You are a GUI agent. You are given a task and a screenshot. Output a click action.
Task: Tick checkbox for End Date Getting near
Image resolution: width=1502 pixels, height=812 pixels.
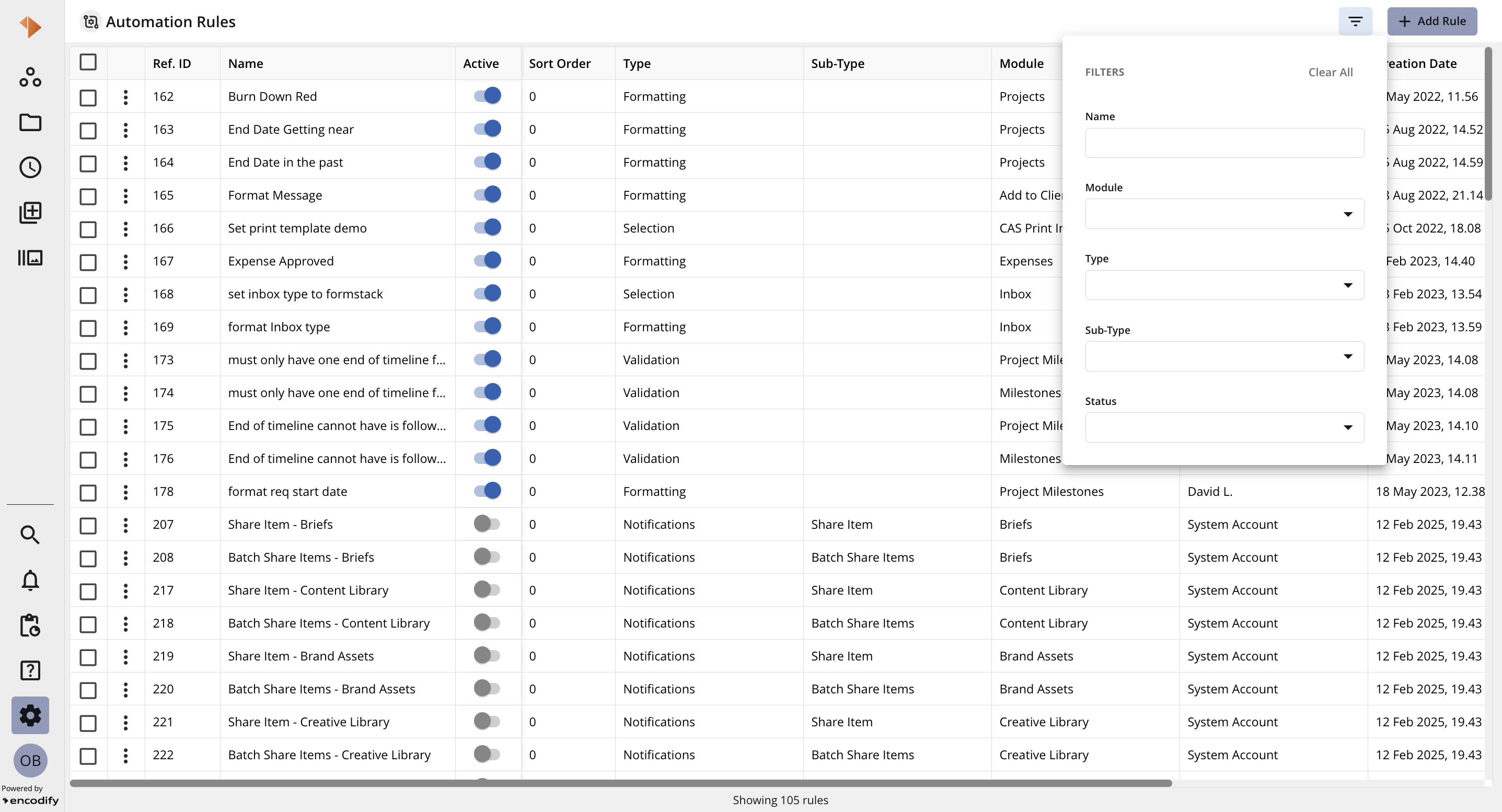88,130
